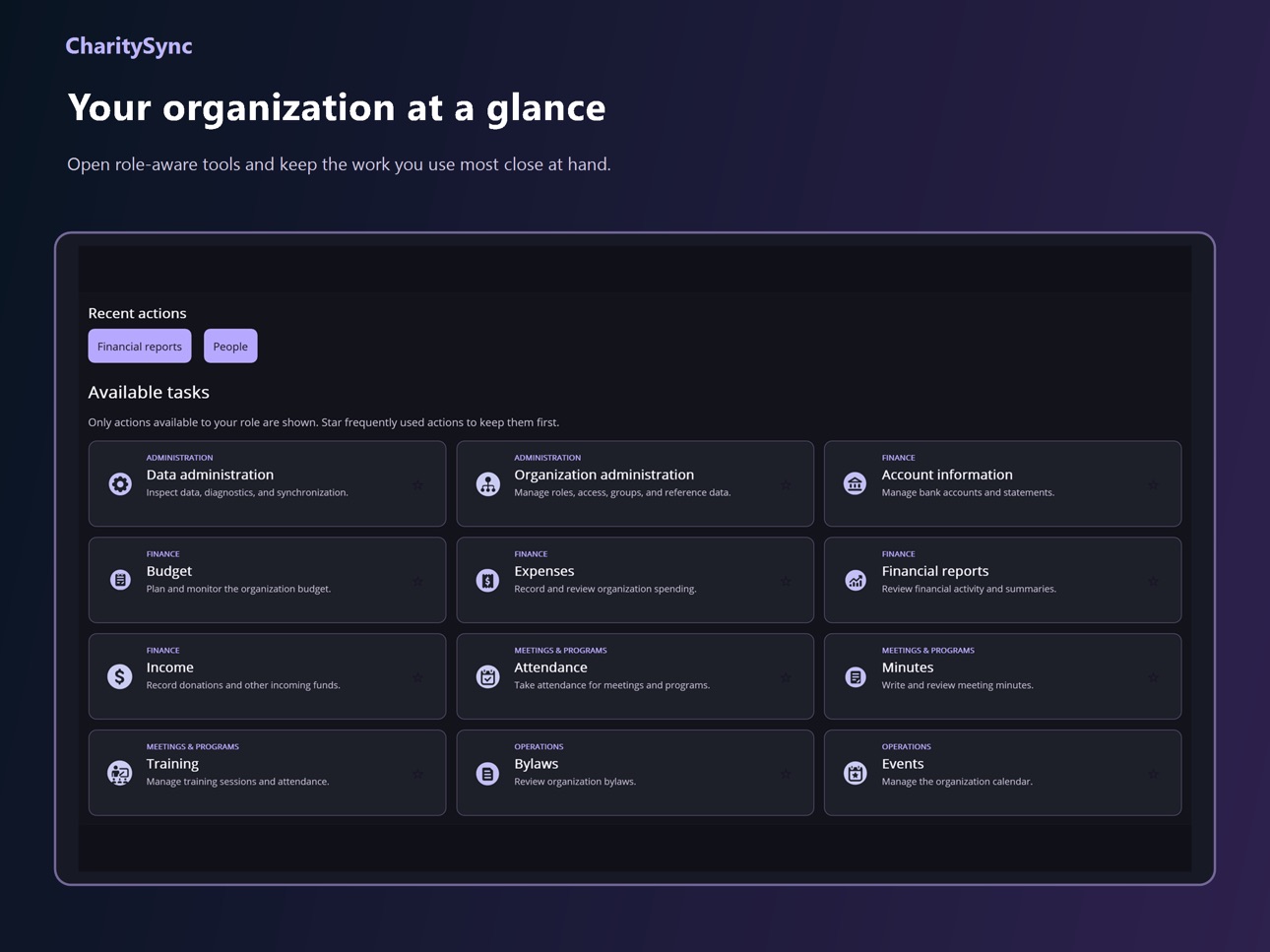Star the Expenses task

[786, 581]
